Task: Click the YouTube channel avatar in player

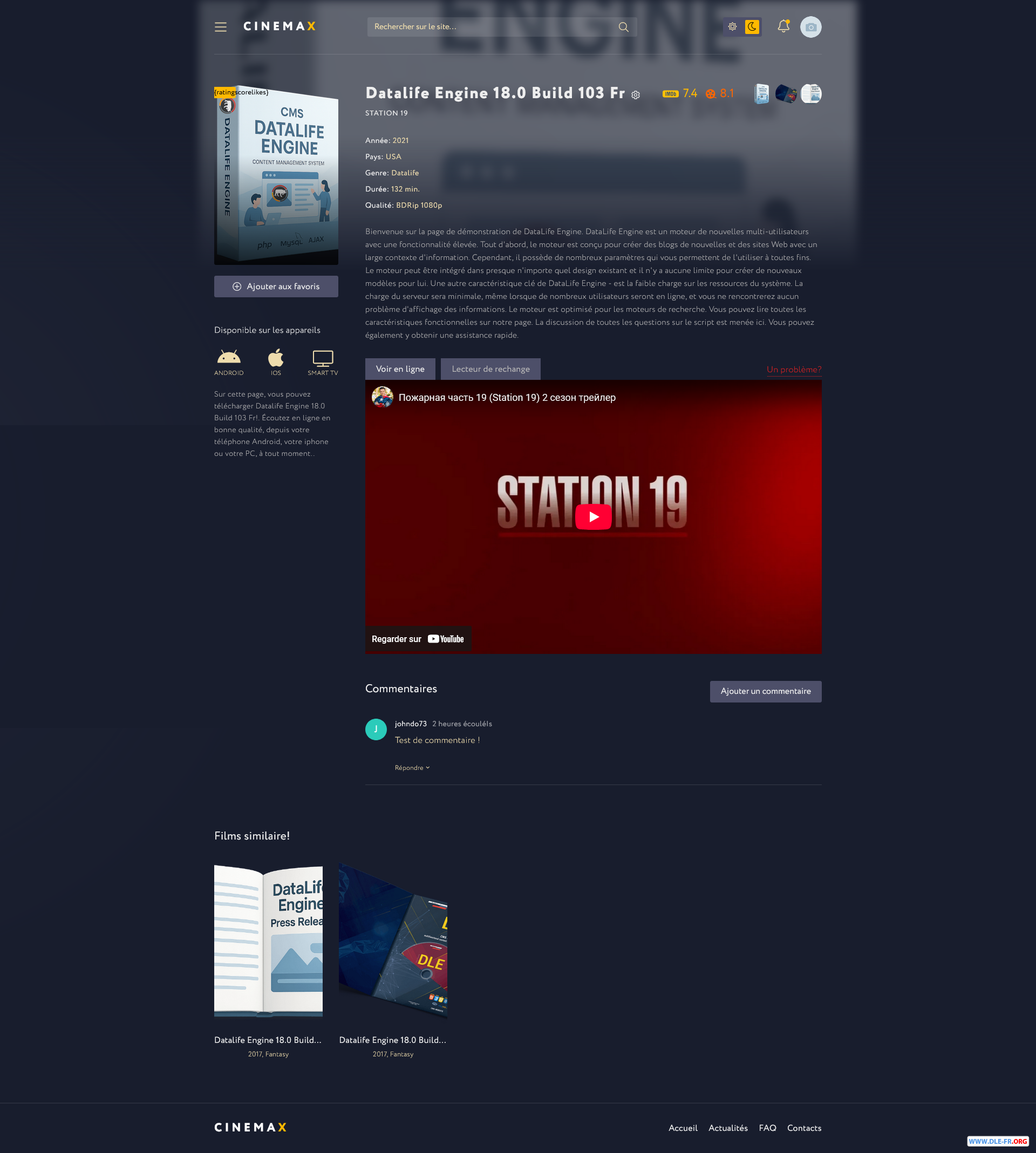Action: coord(383,397)
